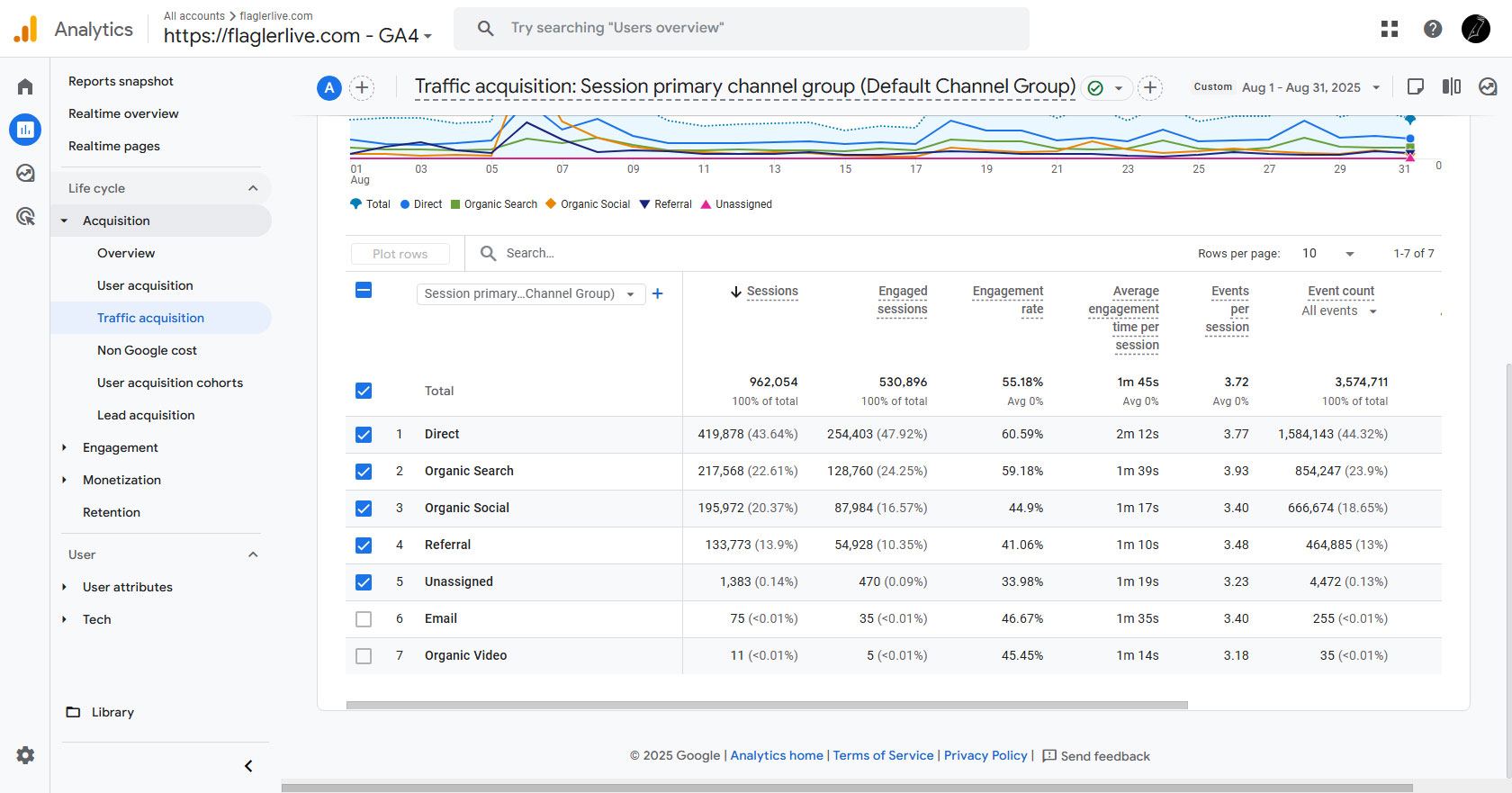Viewport: 1512px width, 793px height.
Task: Check the Organic Video row checkbox
Action: [364, 656]
